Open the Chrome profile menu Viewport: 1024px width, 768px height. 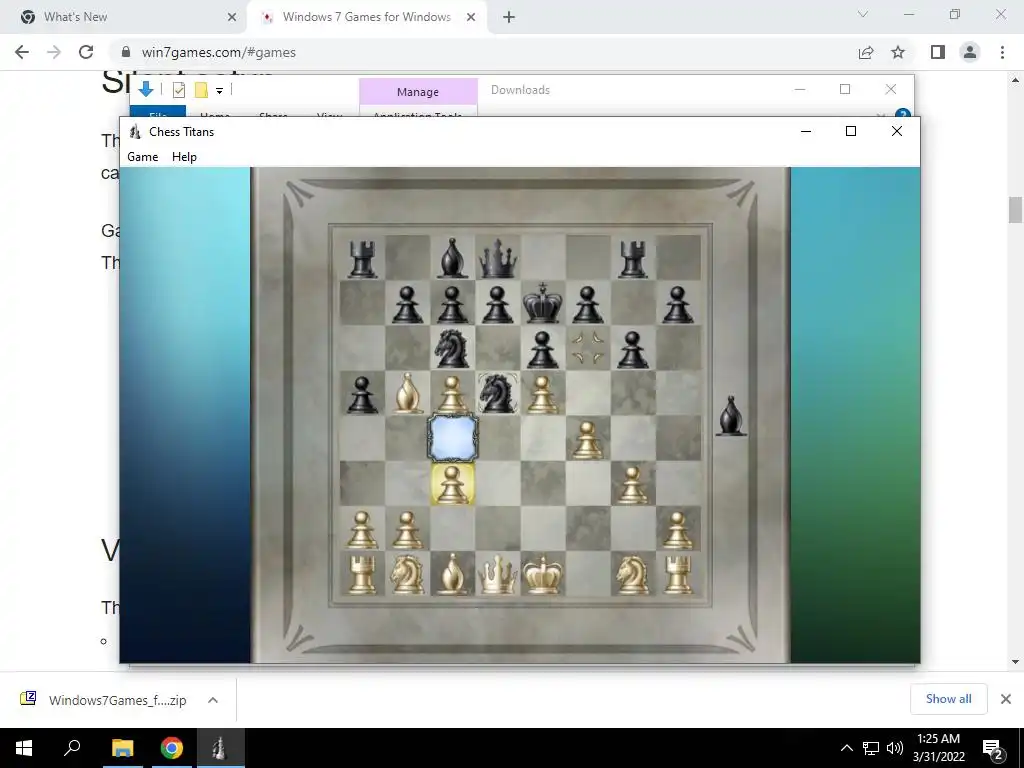tap(970, 52)
